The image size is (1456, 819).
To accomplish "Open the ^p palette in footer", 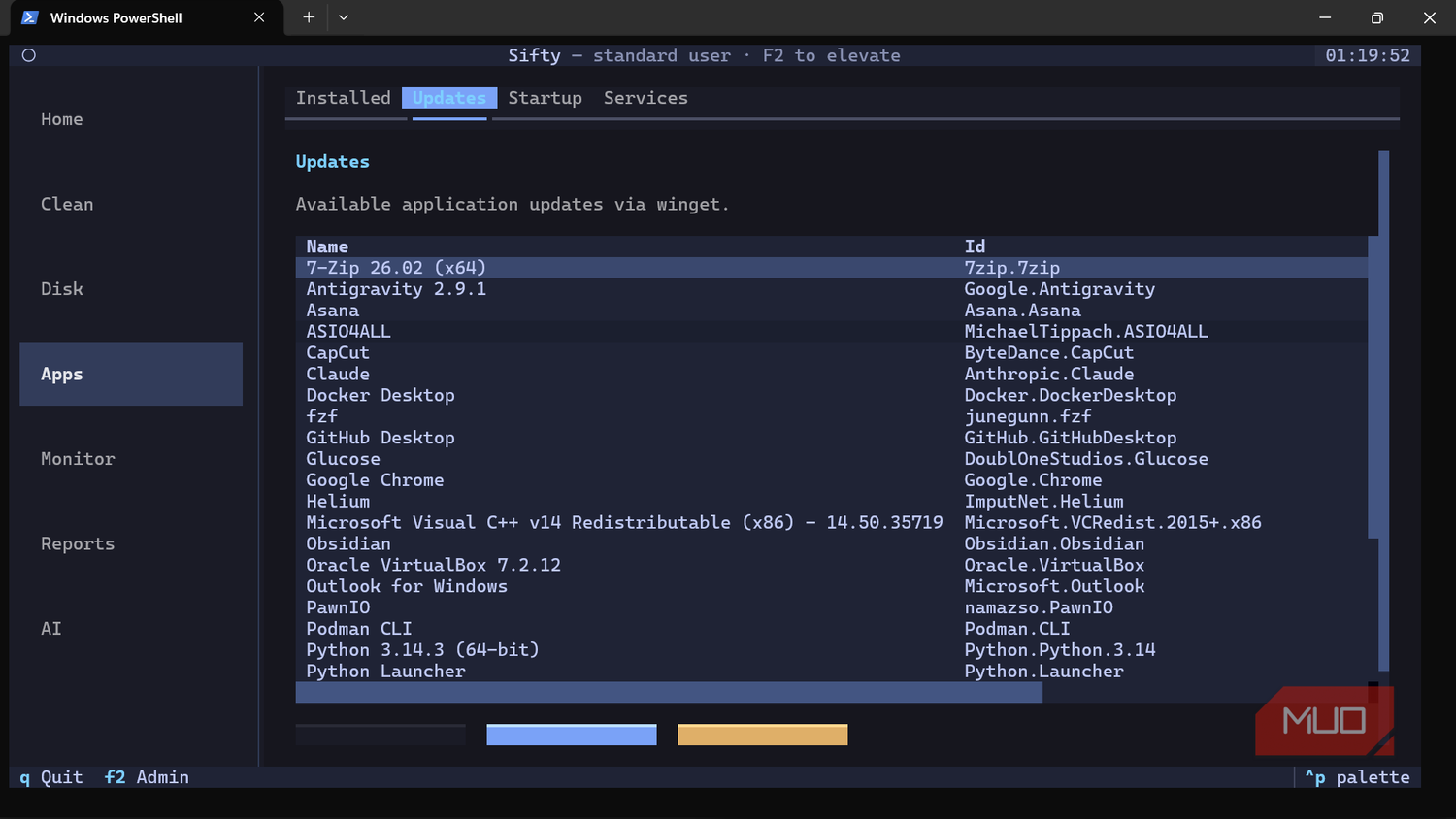I will coord(1357,777).
